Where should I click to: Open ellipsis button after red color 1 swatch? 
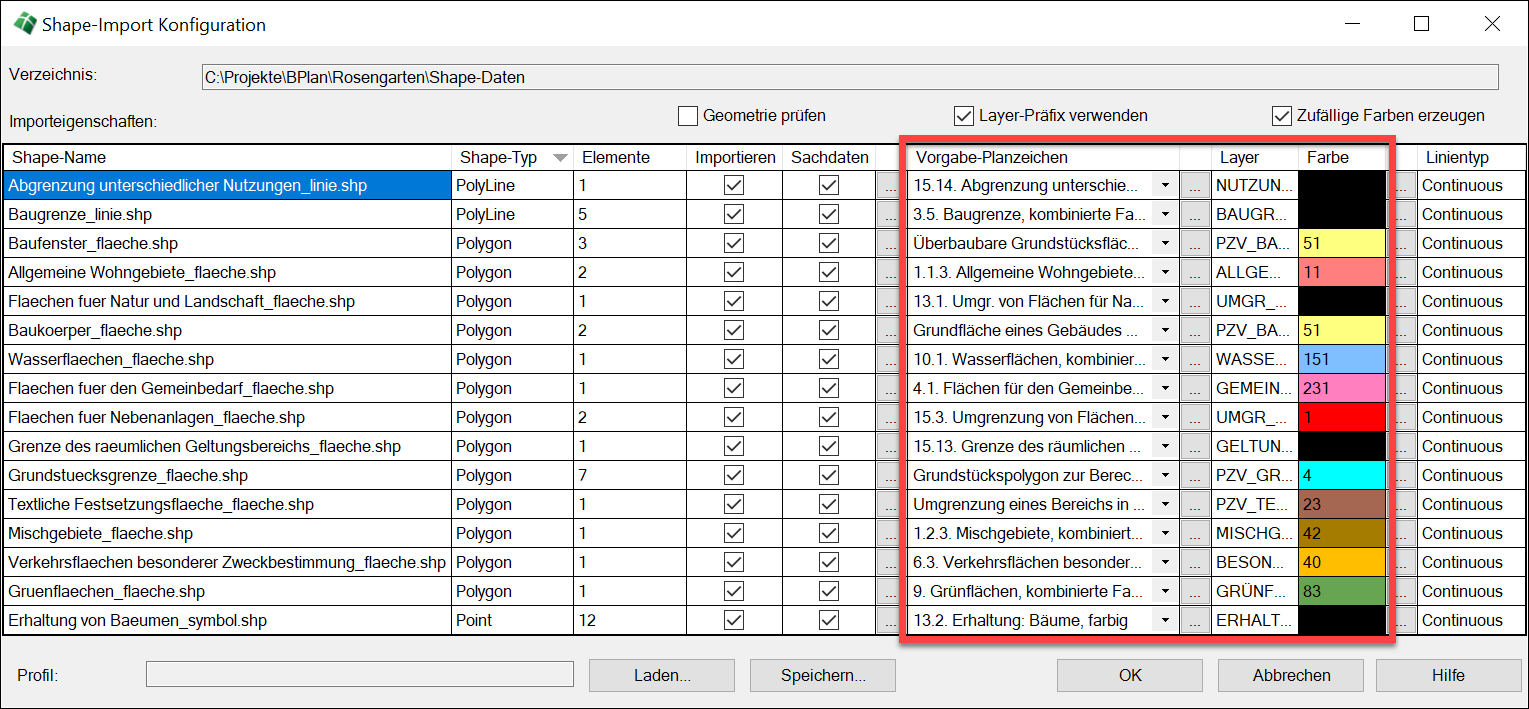[x=1403, y=417]
